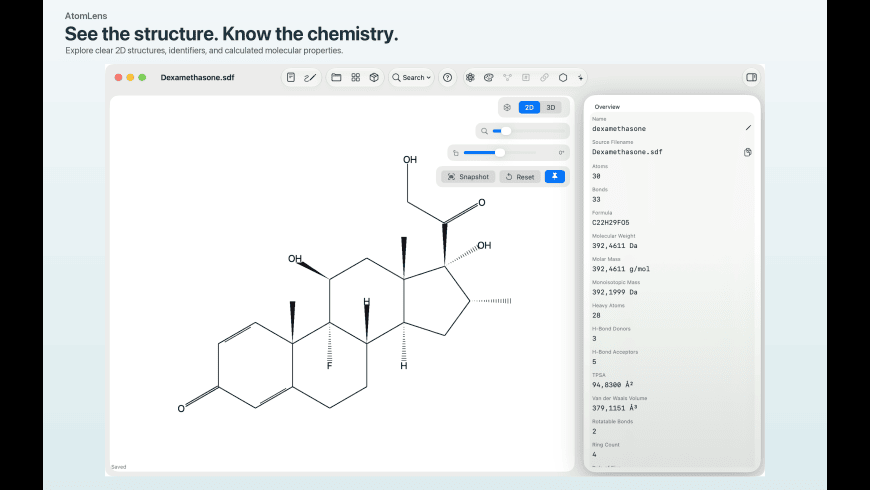Take a Snapshot of the structure
Viewport: 870px width, 490px height.
468,176
